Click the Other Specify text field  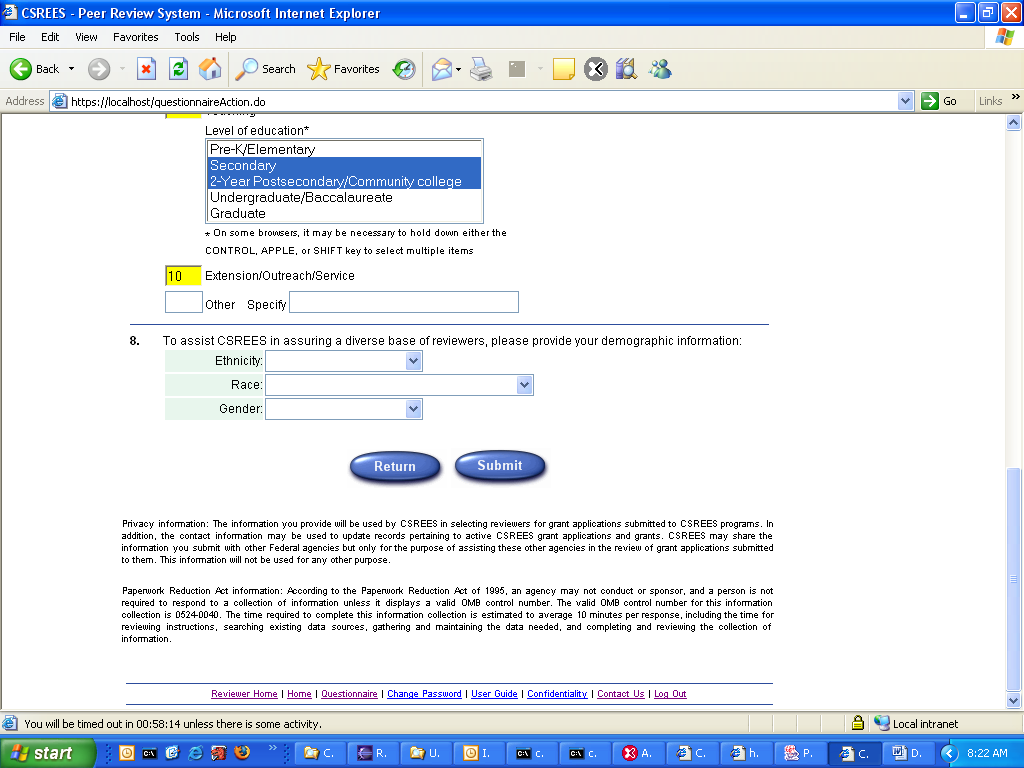pos(403,303)
